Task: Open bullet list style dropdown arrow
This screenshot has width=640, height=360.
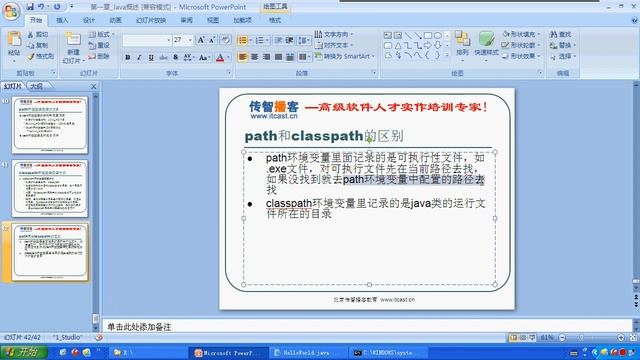Action: pos(250,40)
